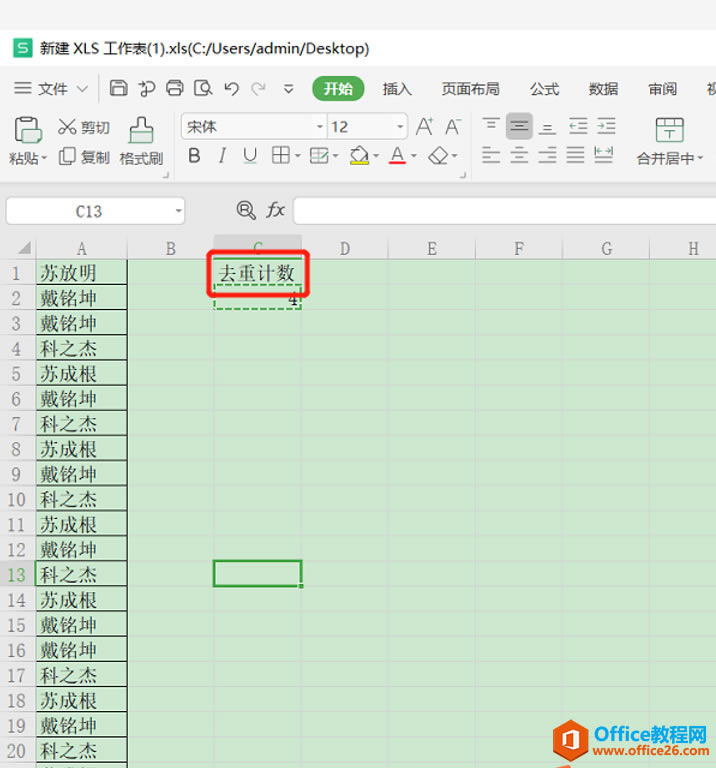Click into the formula bar input
716x768 pixels.
[504, 211]
